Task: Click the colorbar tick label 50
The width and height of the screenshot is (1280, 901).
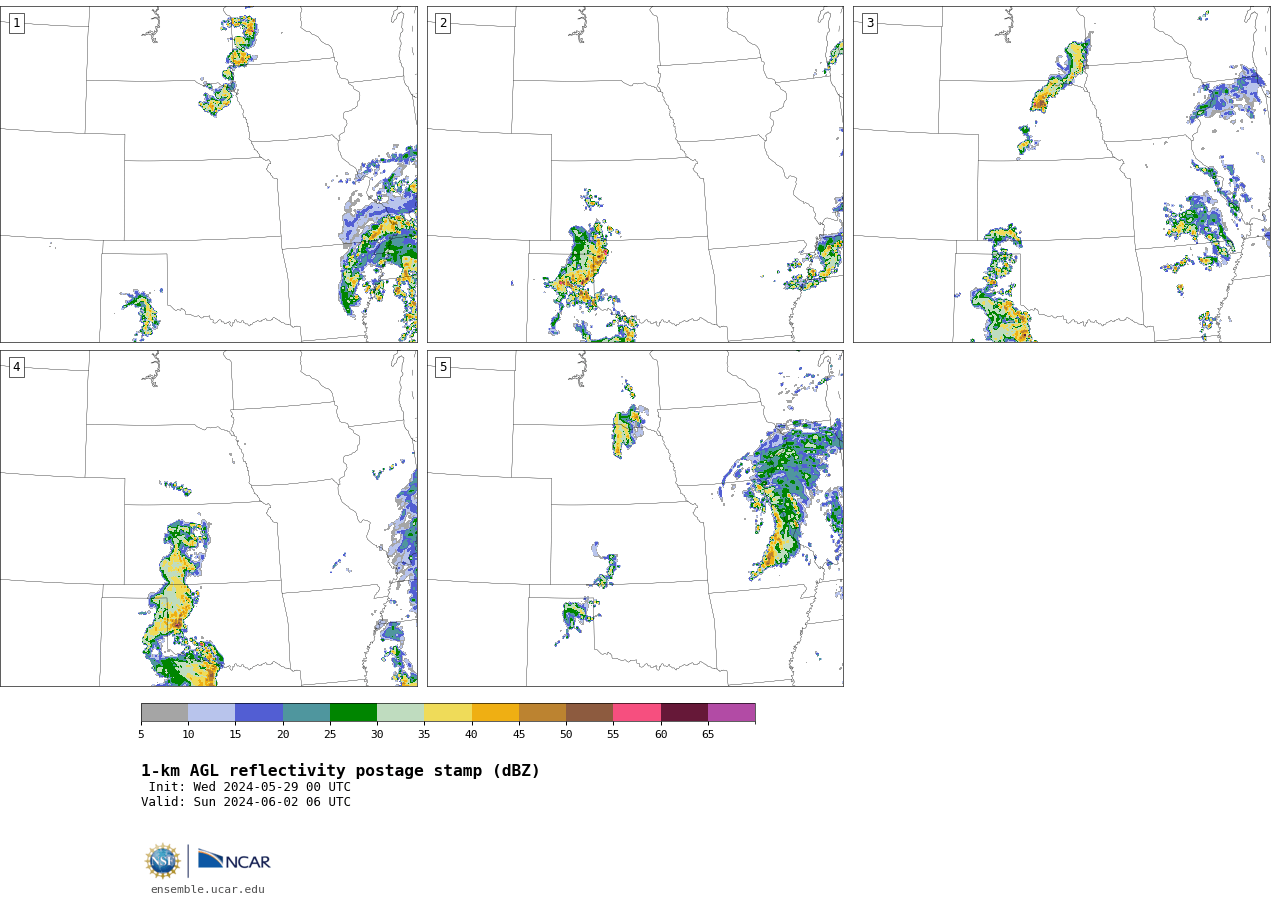Action: pos(566,734)
